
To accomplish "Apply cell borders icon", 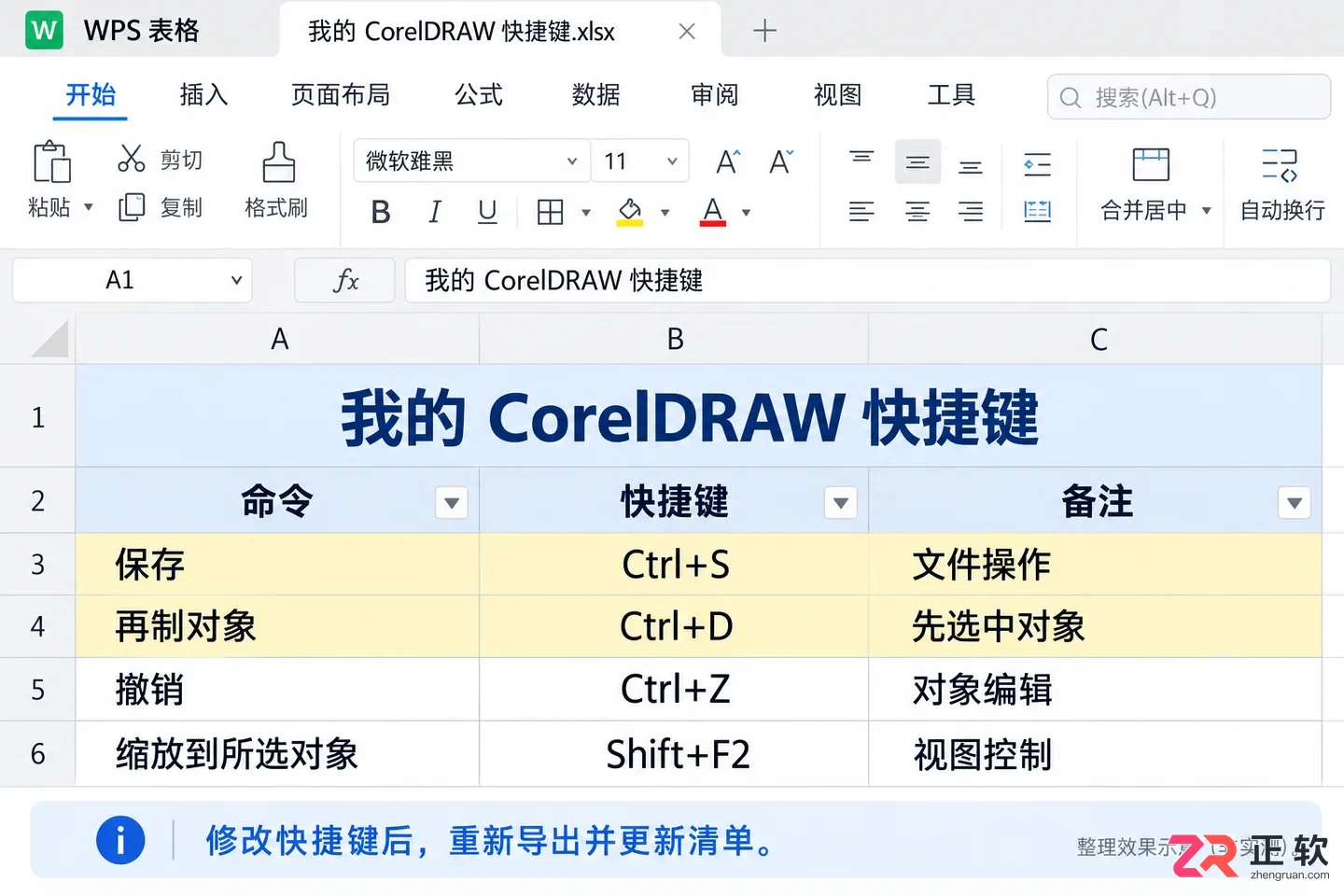I will click(x=551, y=213).
